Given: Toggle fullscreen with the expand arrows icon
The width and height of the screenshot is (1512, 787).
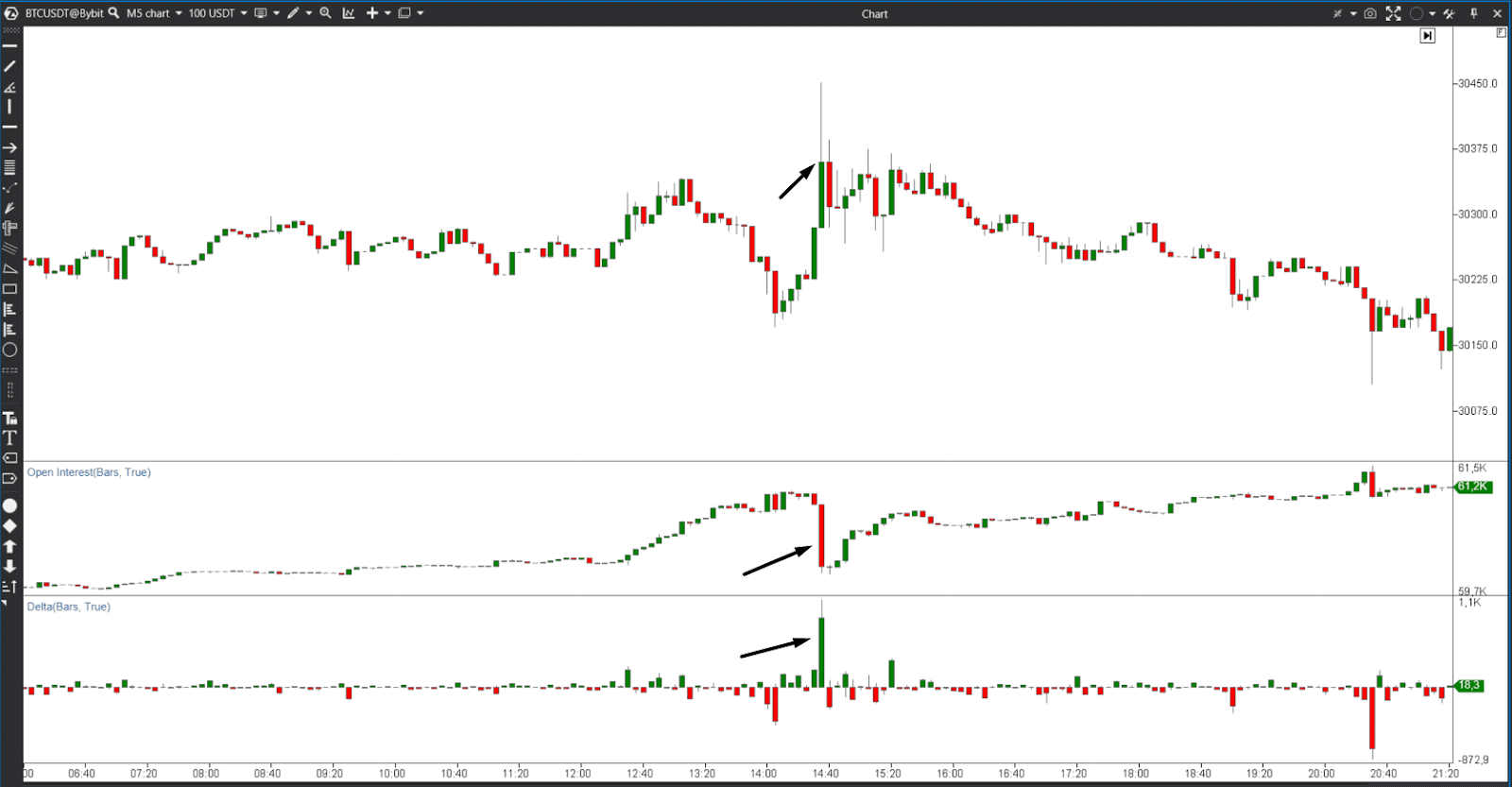Looking at the screenshot, I should [x=1394, y=13].
